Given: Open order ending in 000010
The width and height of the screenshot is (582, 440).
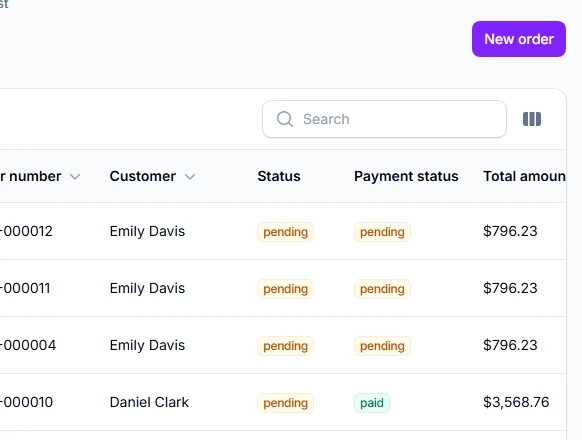Looking at the screenshot, I should [x=26, y=402].
